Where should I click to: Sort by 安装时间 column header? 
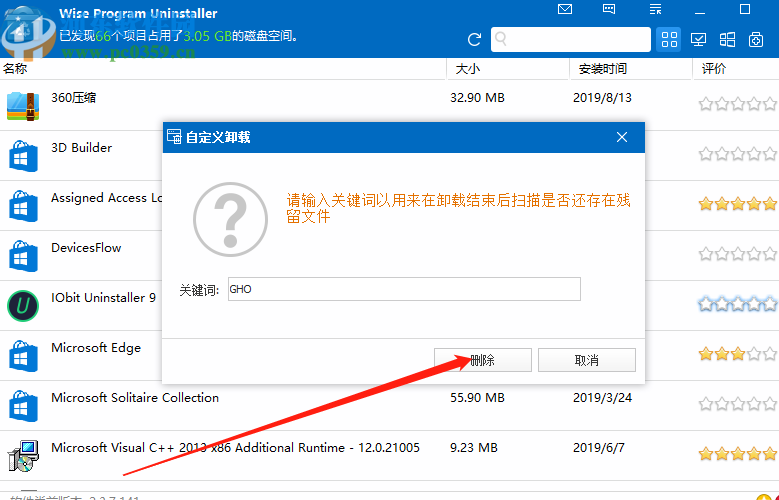[603, 69]
